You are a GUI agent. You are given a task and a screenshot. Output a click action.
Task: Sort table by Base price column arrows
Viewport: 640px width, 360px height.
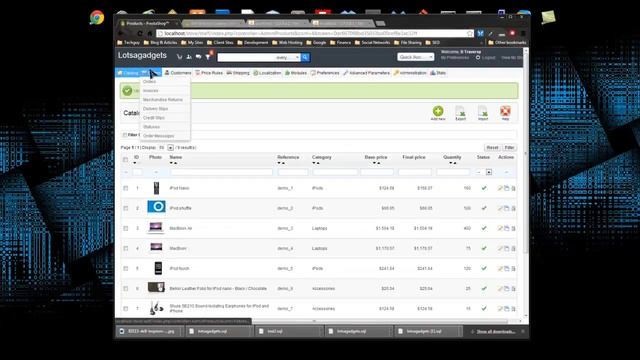point(376,163)
